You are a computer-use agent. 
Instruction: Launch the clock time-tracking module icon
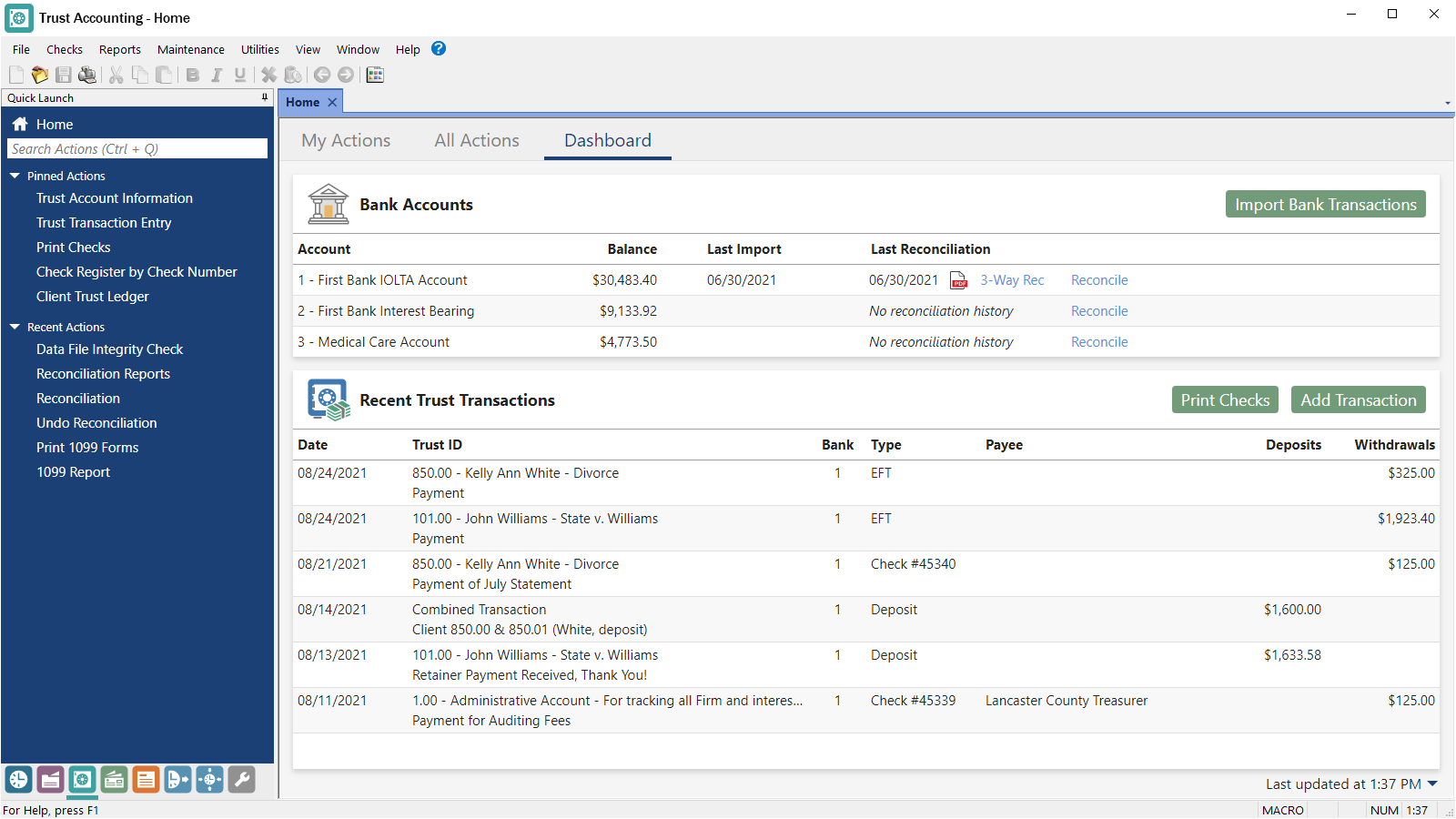tap(19, 780)
